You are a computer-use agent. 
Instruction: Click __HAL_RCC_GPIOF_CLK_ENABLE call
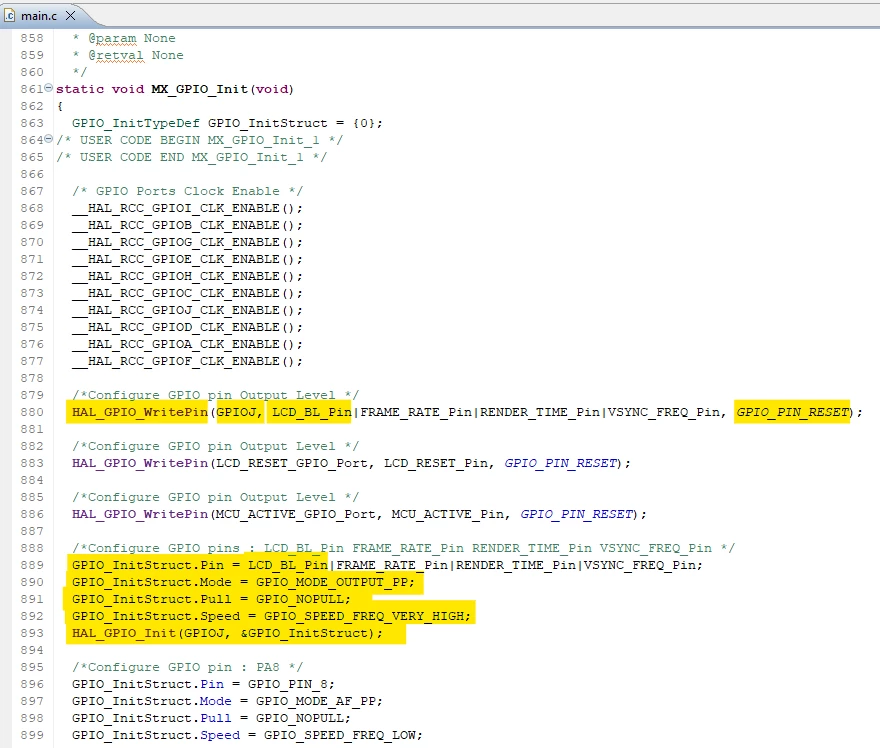(x=187, y=361)
